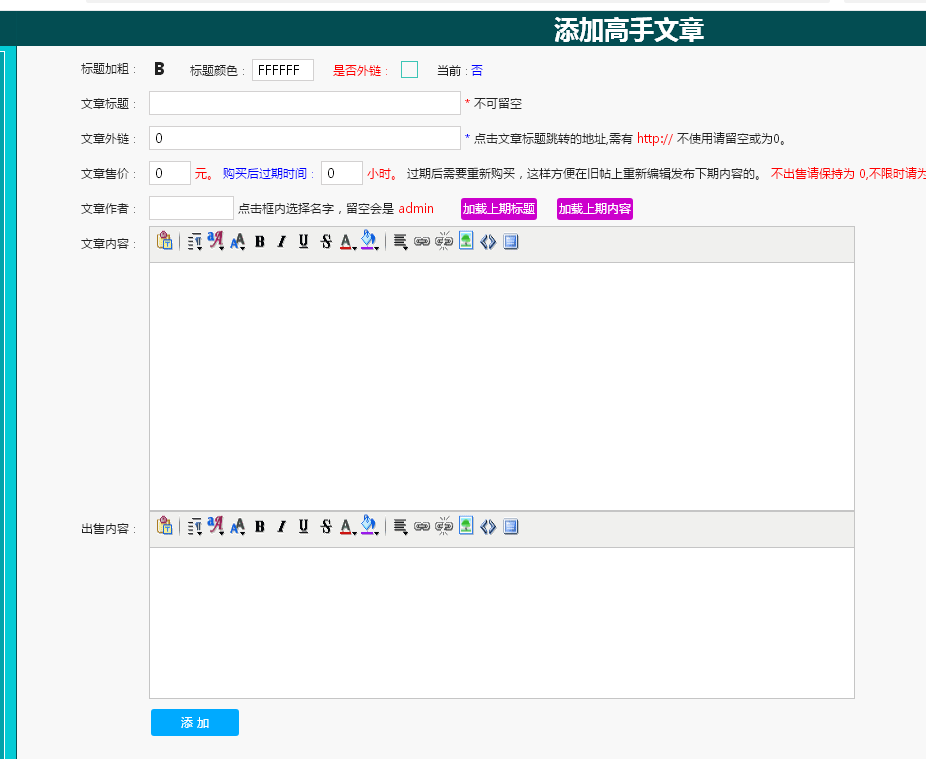Insert hyperlink via 文章内容 editor toolbar
Image resolution: width=926 pixels, height=759 pixels.
tap(422, 242)
